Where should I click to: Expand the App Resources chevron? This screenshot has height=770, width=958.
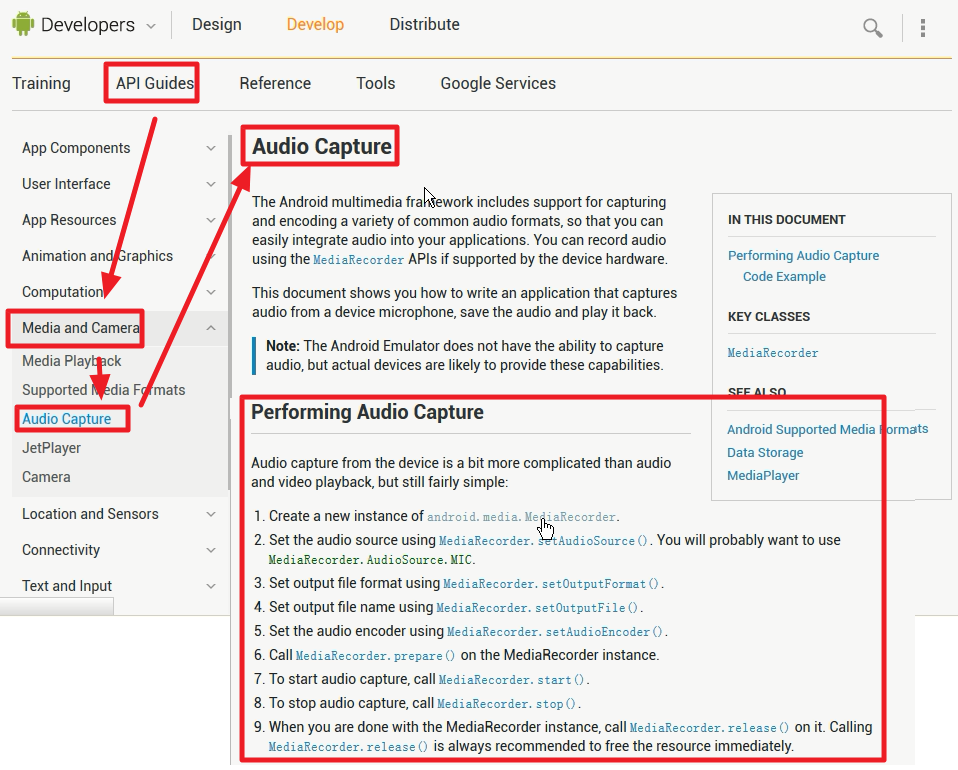point(211,220)
